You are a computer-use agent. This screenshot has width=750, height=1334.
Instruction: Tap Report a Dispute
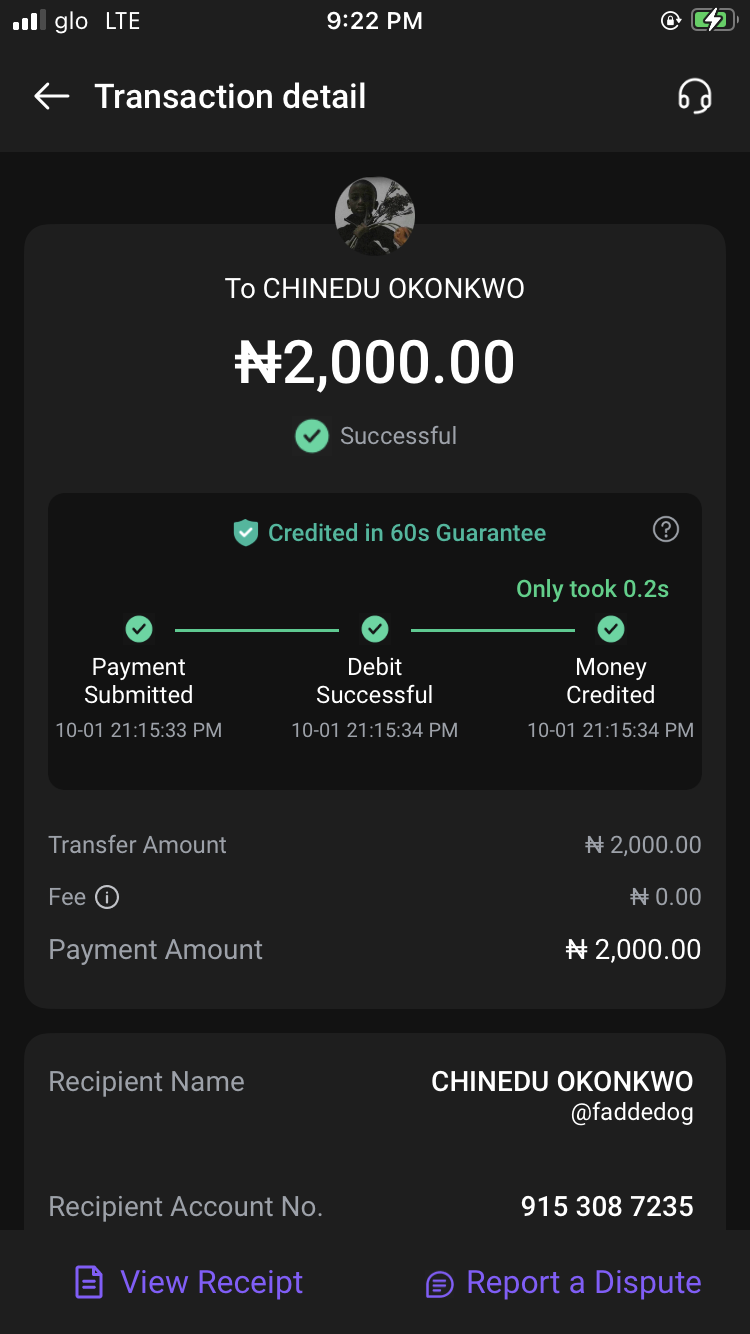coord(584,1282)
